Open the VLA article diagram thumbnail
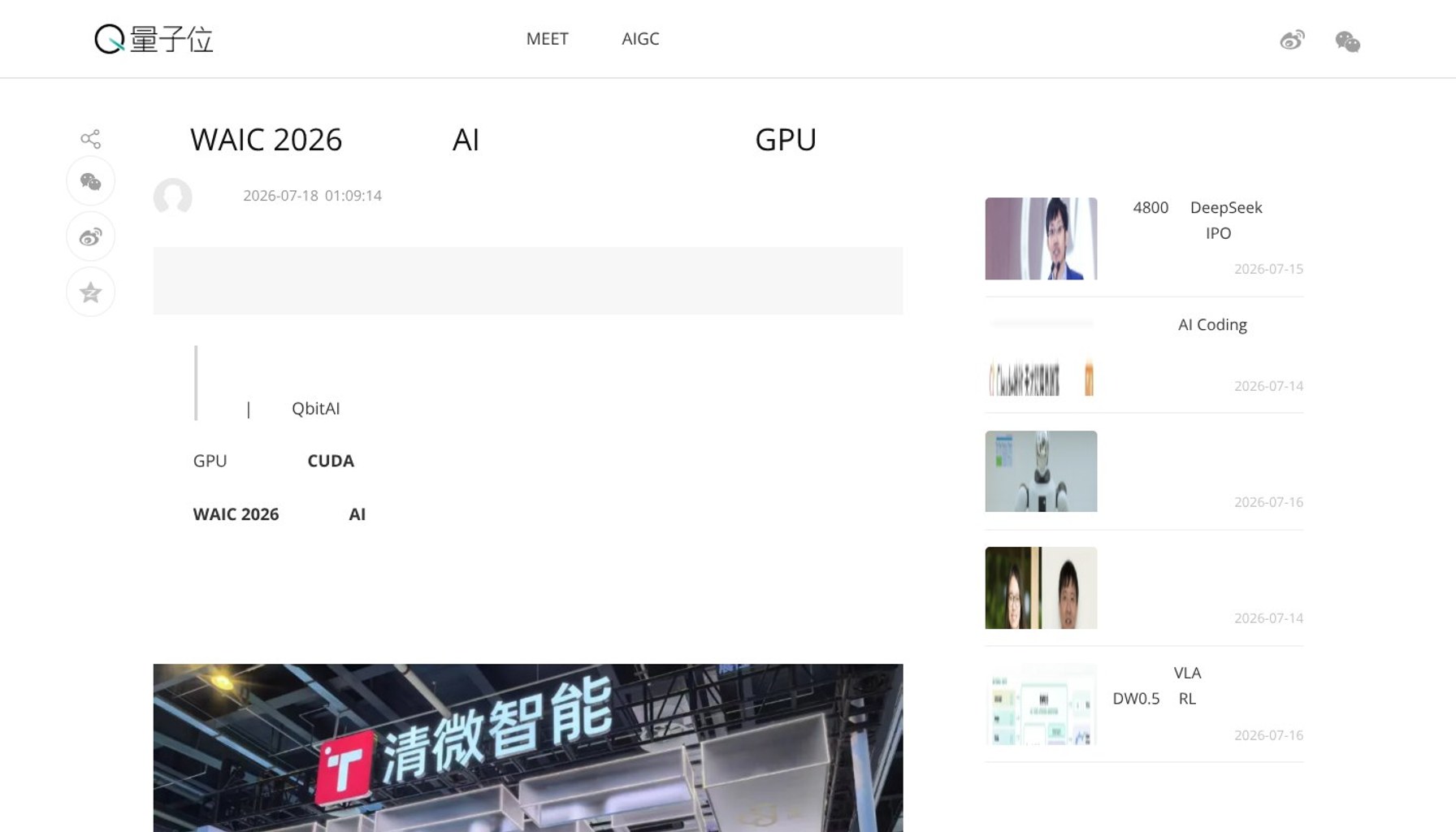This screenshot has width=1456, height=832. pyautogui.click(x=1041, y=704)
